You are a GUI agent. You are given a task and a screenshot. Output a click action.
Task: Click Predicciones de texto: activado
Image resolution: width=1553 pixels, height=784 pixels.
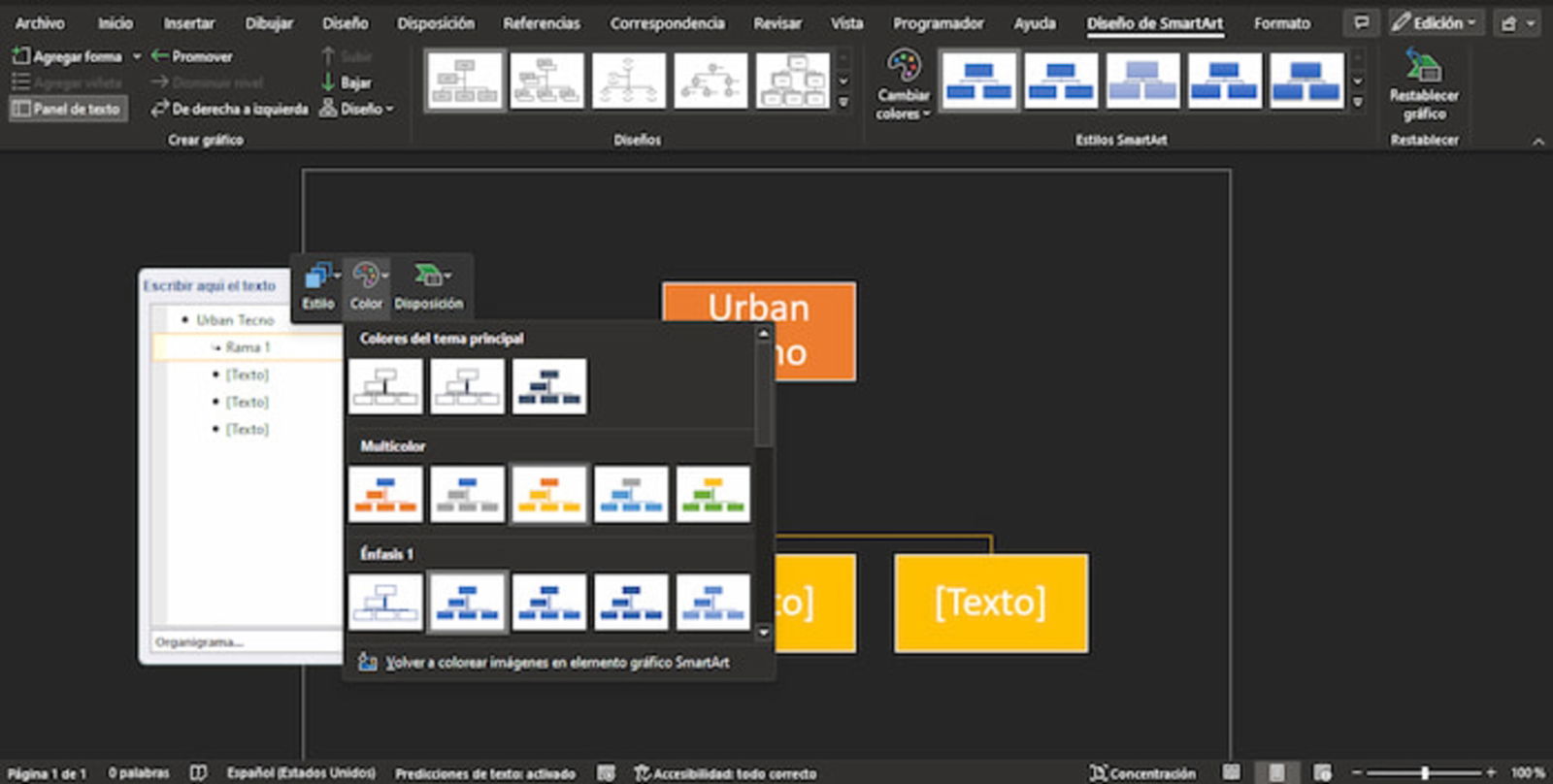pyautogui.click(x=484, y=773)
